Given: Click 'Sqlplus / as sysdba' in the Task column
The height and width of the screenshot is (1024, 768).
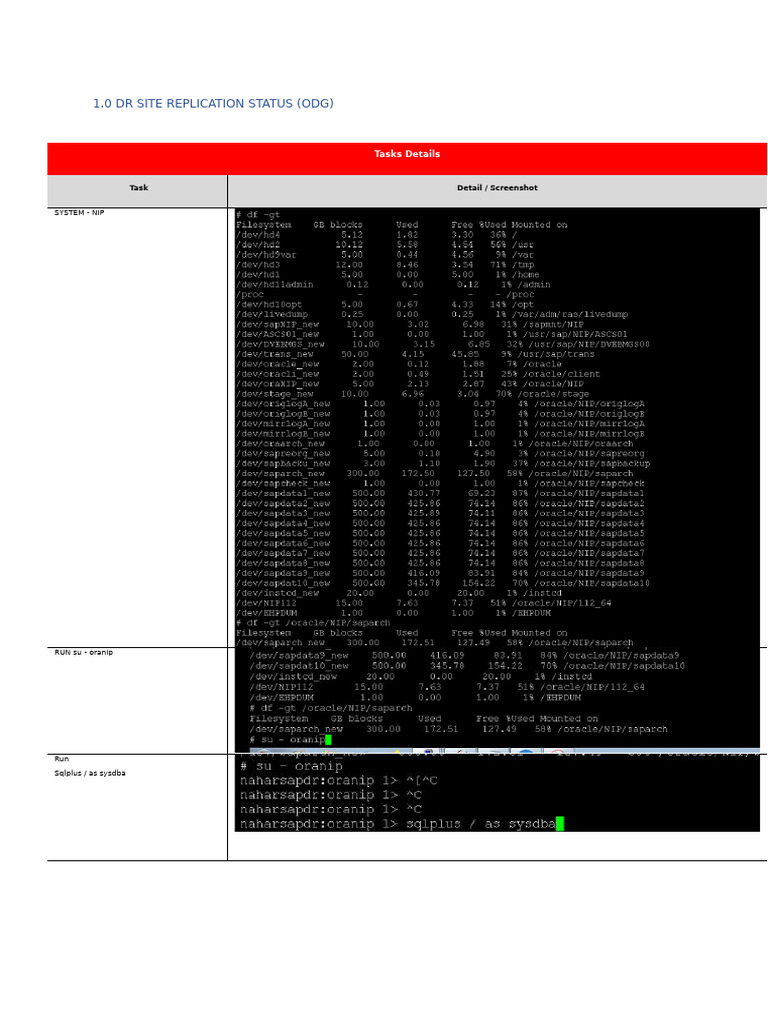Looking at the screenshot, I should pos(89,773).
